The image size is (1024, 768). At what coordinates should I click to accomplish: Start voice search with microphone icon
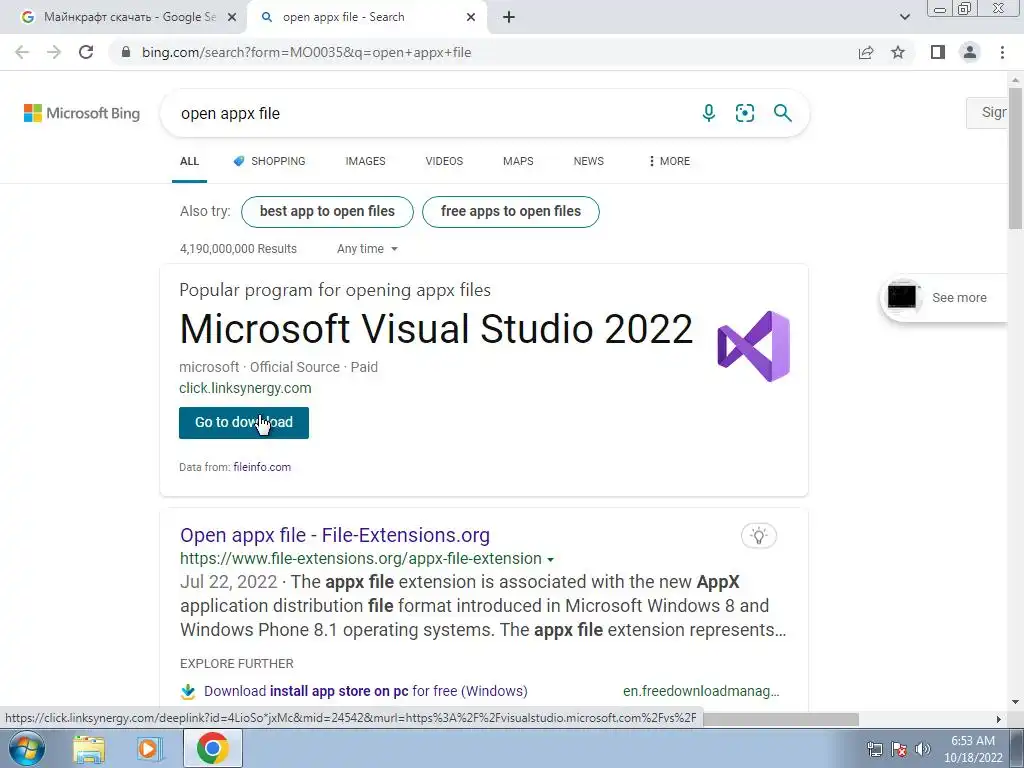tap(709, 113)
